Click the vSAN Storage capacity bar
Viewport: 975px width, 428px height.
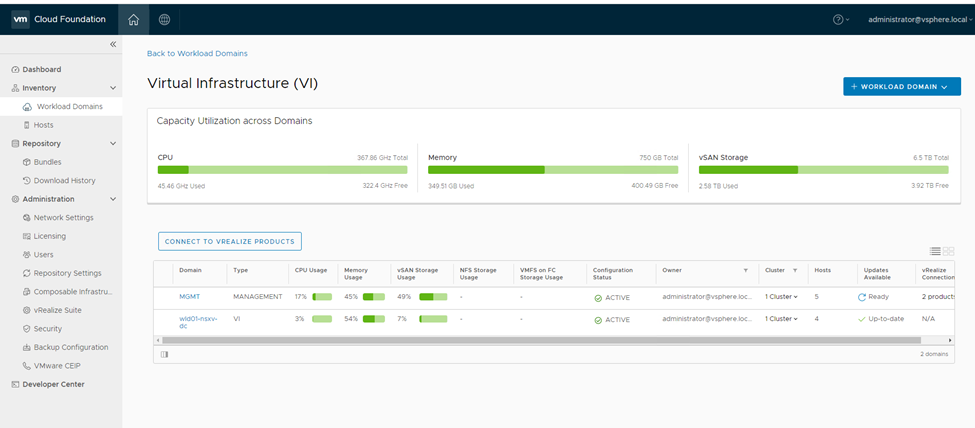824,170
